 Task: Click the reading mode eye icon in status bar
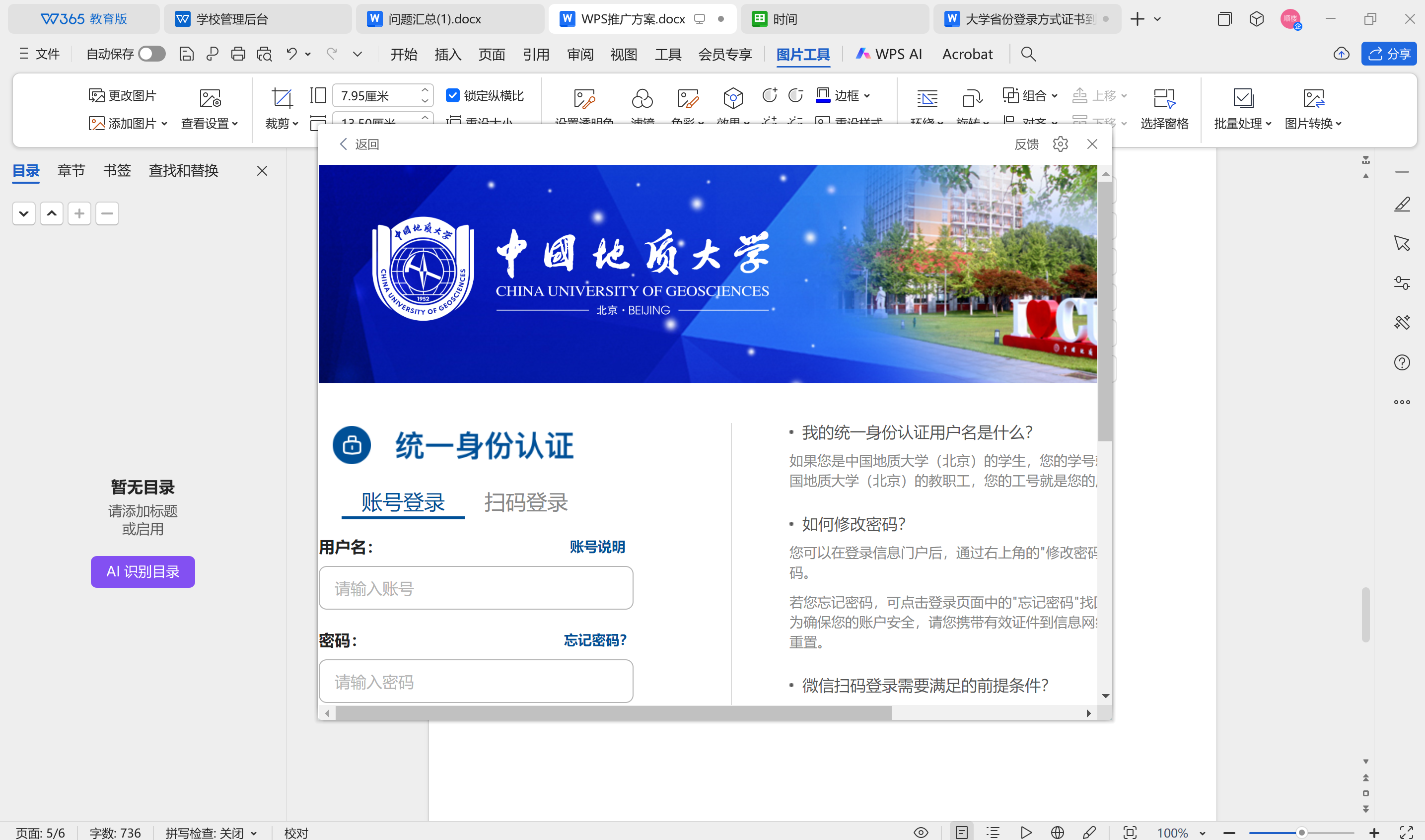(921, 832)
